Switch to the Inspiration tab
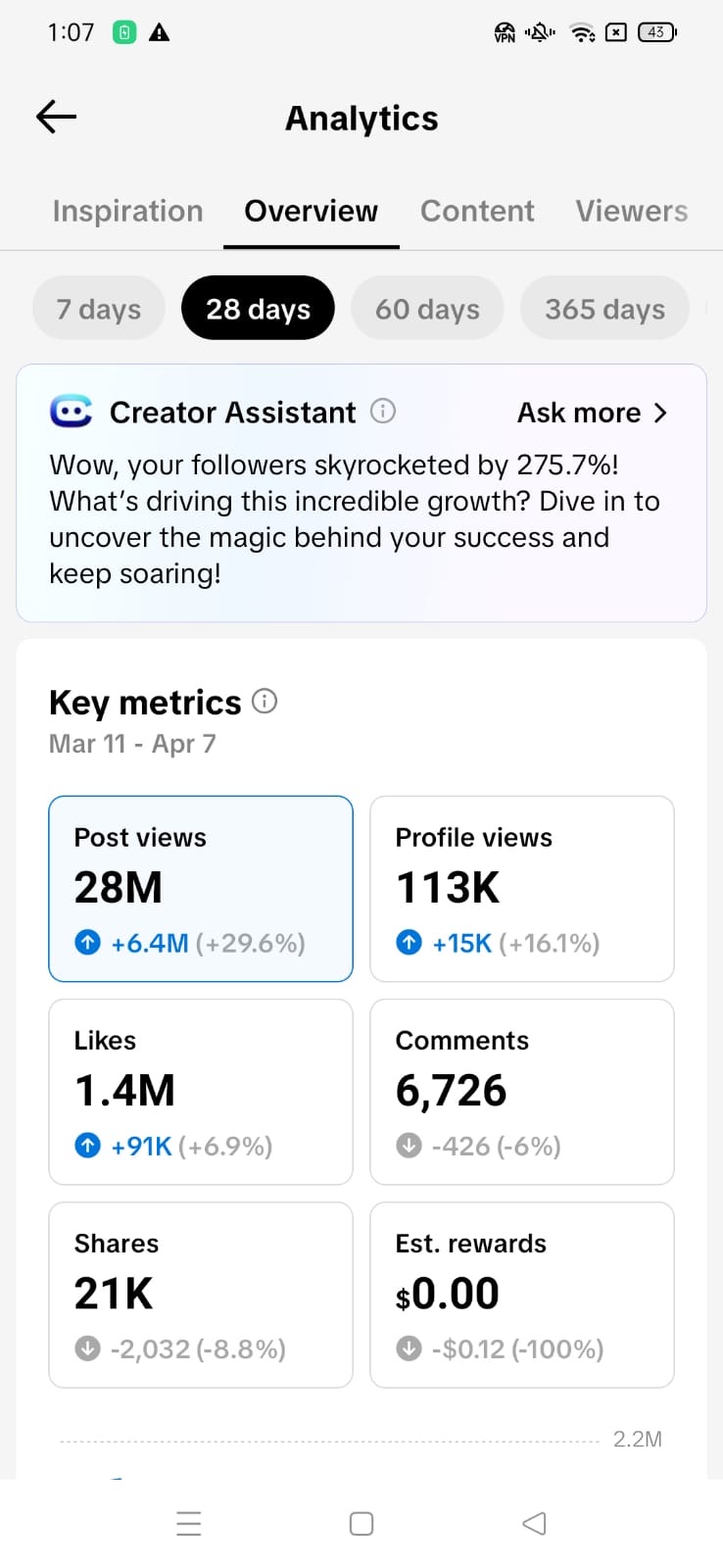This screenshot has height=1568, width=723. [x=127, y=211]
